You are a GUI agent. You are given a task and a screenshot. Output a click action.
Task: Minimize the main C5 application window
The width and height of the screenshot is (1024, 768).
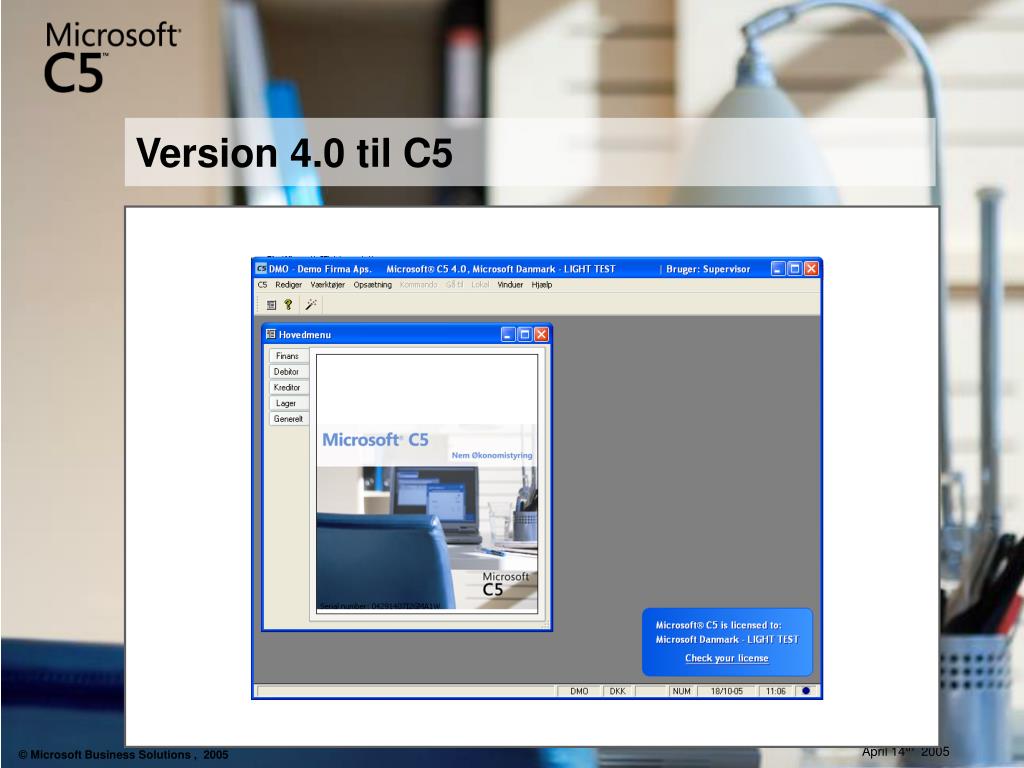pos(778,268)
